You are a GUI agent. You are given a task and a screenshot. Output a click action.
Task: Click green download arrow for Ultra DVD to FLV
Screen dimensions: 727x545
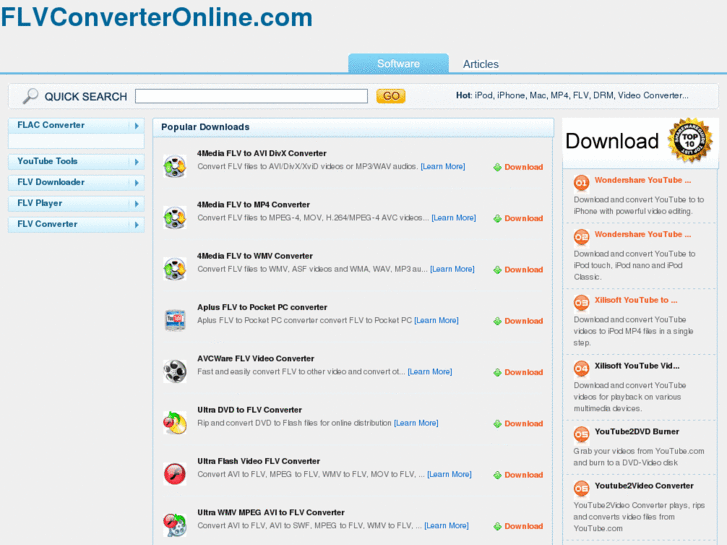pyautogui.click(x=497, y=423)
